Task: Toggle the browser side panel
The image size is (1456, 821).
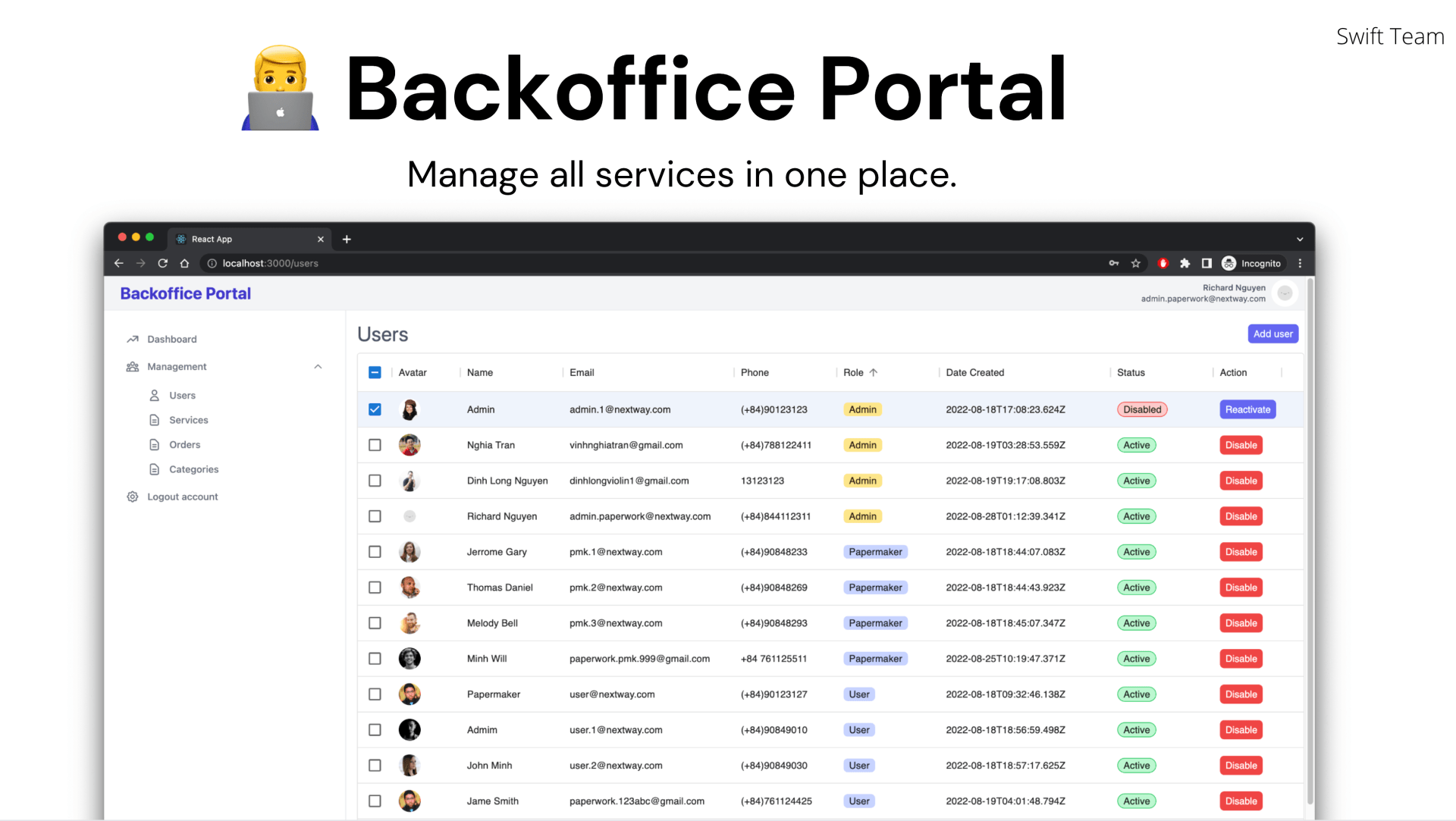Action: (1207, 263)
